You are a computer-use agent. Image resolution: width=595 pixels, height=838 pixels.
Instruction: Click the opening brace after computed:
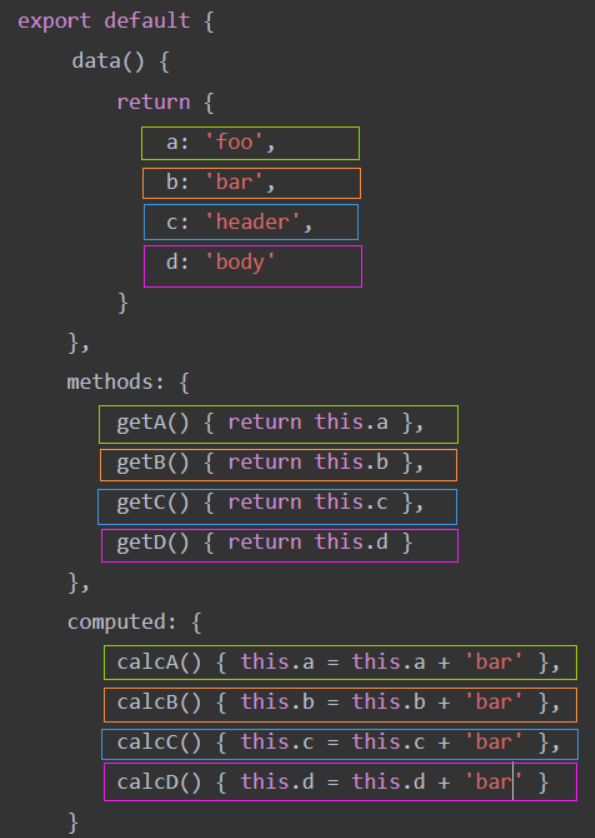click(x=196, y=623)
